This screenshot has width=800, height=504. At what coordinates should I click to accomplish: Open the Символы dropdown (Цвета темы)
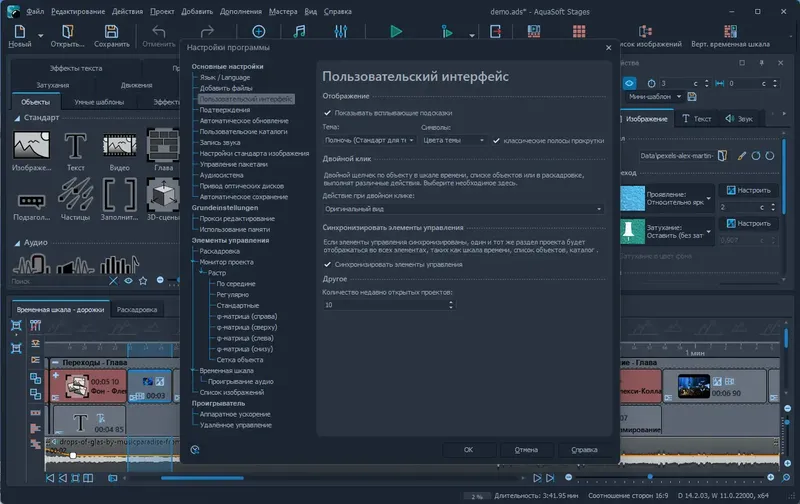454,140
